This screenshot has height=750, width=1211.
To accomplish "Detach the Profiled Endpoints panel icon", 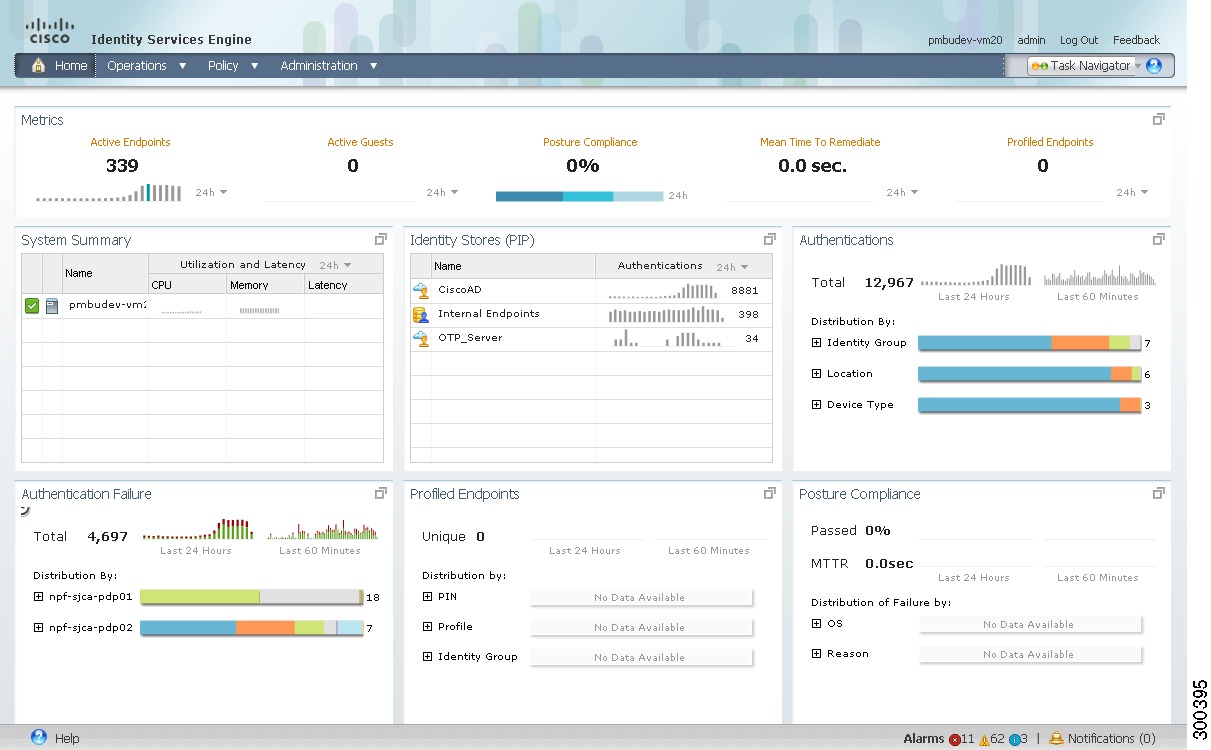I will coord(769,493).
